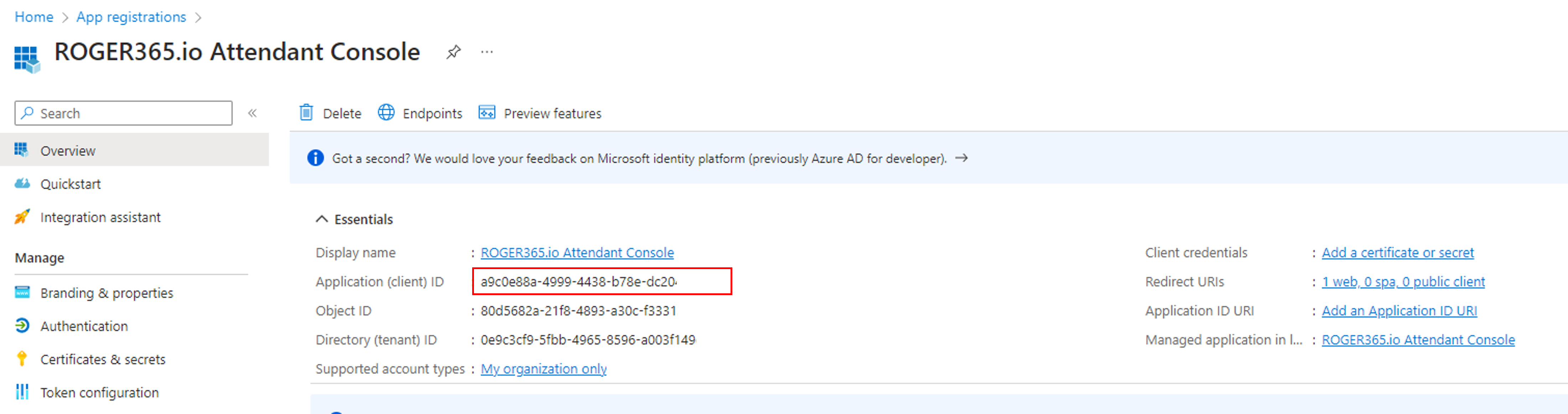Click the feedback banner arrow

coord(961,158)
